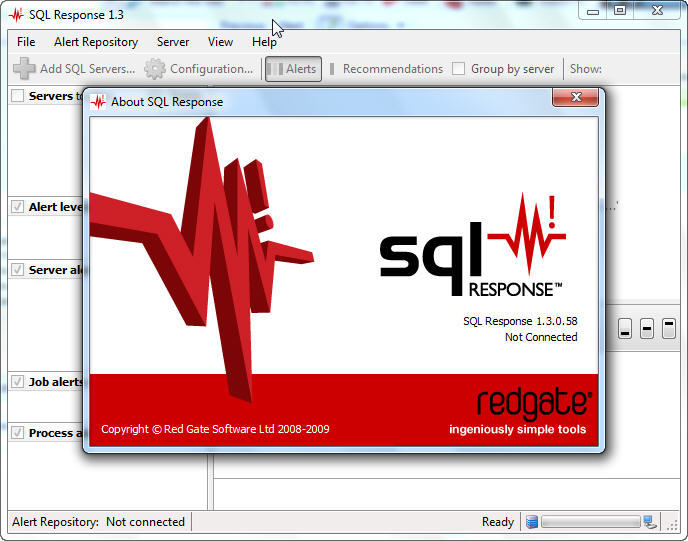This screenshot has height=541, width=688.
Task: Open the SQL Response title bar logo
Action: click(x=17, y=14)
